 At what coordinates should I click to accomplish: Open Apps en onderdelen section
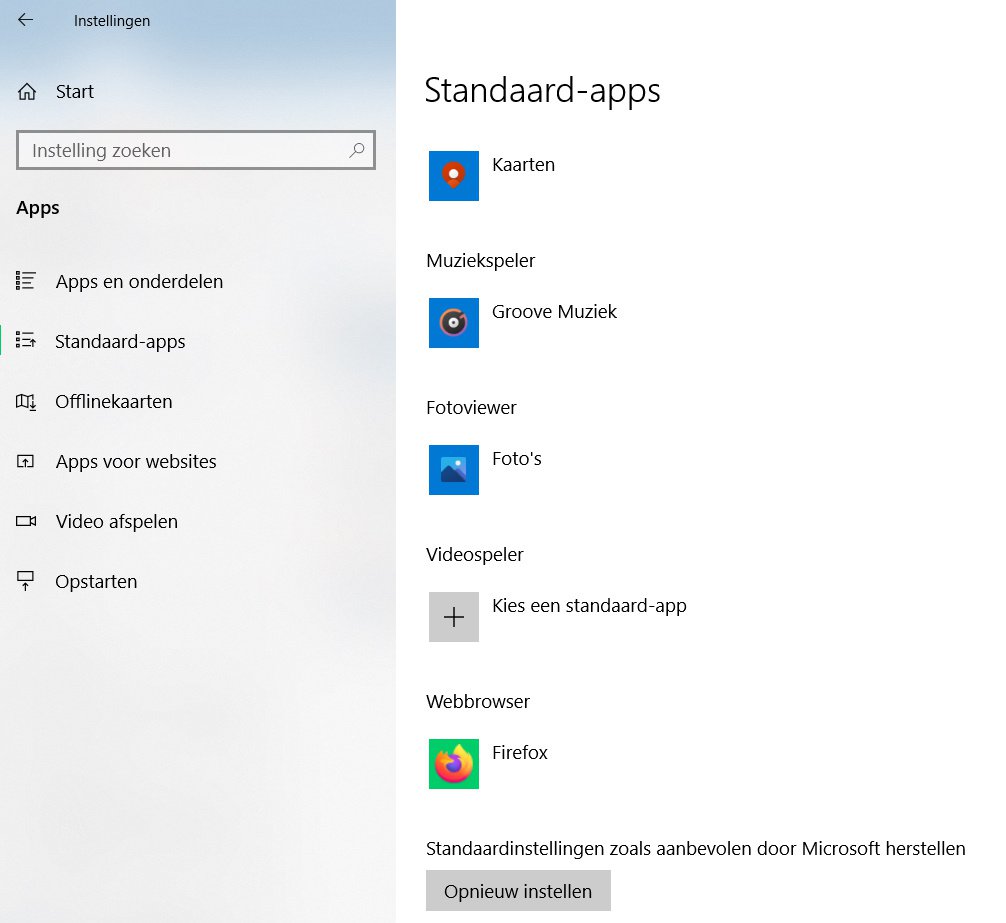tap(139, 282)
